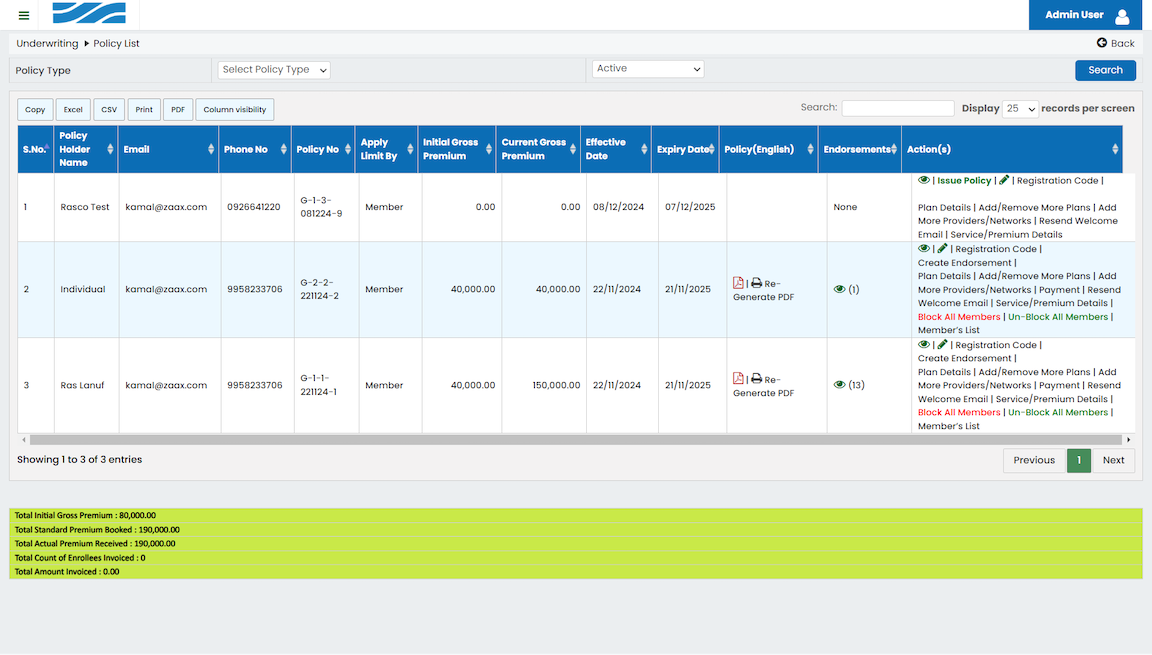Open the hamburger menu in the header
The height and width of the screenshot is (655, 1152).
click(24, 15)
